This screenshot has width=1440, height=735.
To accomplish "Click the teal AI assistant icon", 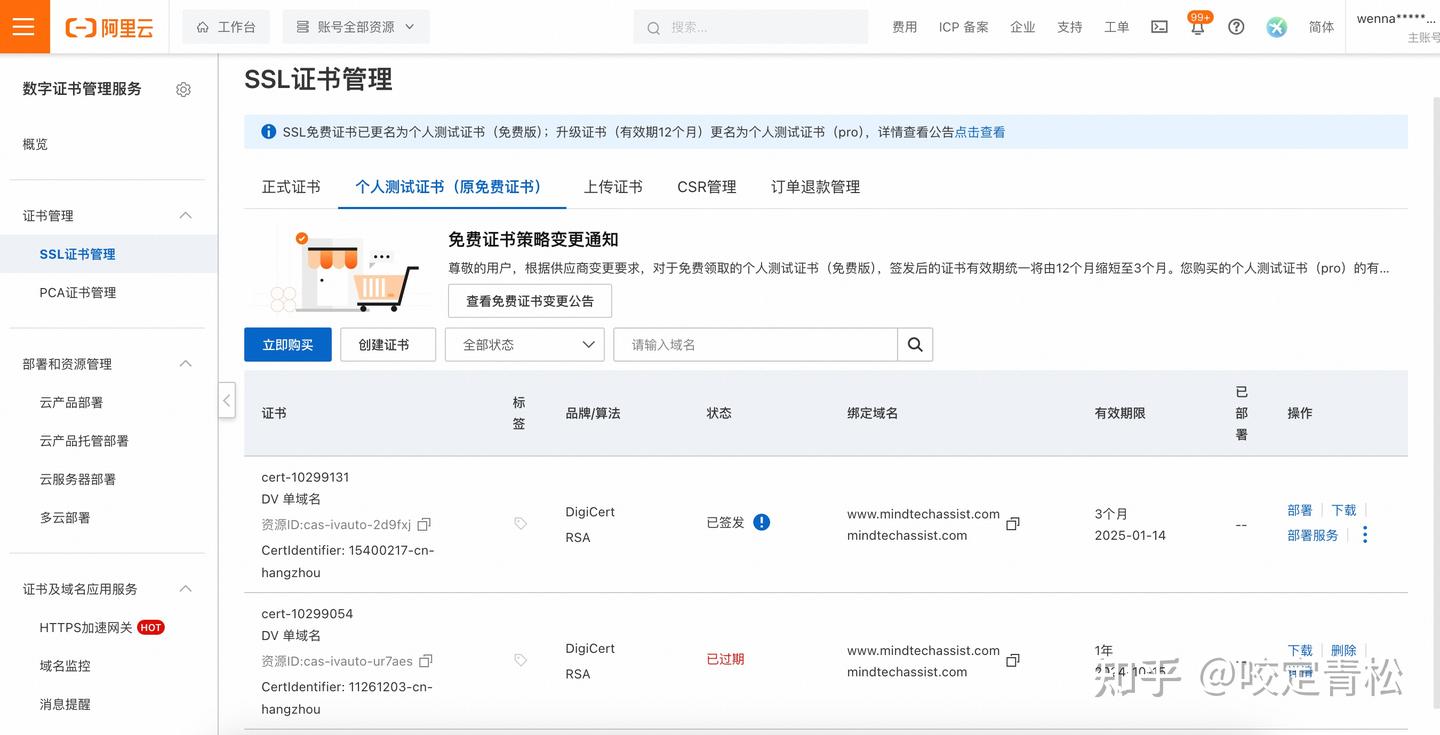I will pyautogui.click(x=1276, y=27).
